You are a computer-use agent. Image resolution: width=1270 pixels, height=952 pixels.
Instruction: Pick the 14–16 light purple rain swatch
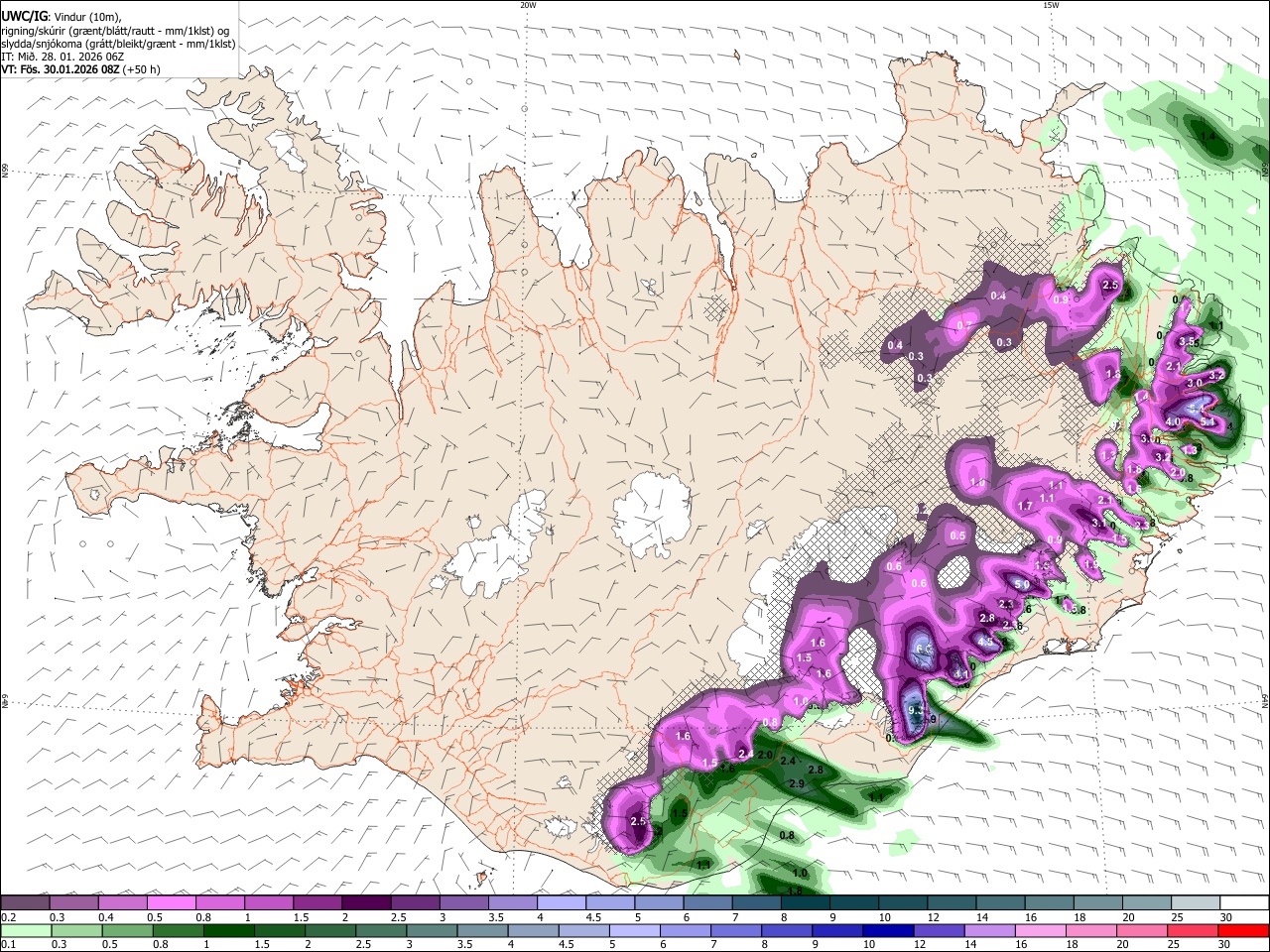[989, 930]
